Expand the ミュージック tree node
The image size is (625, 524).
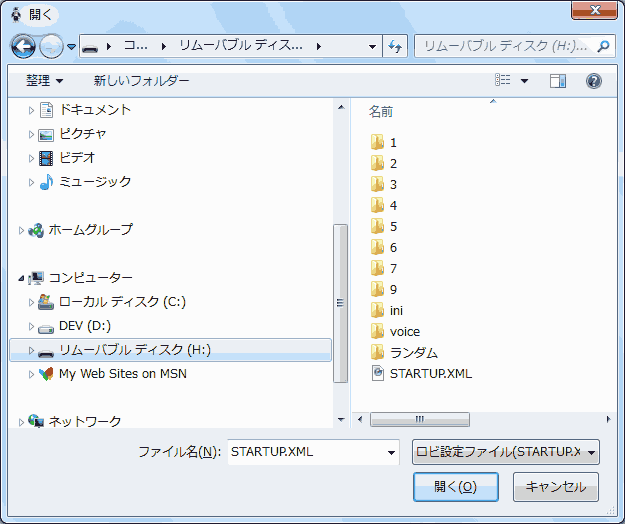(31, 183)
